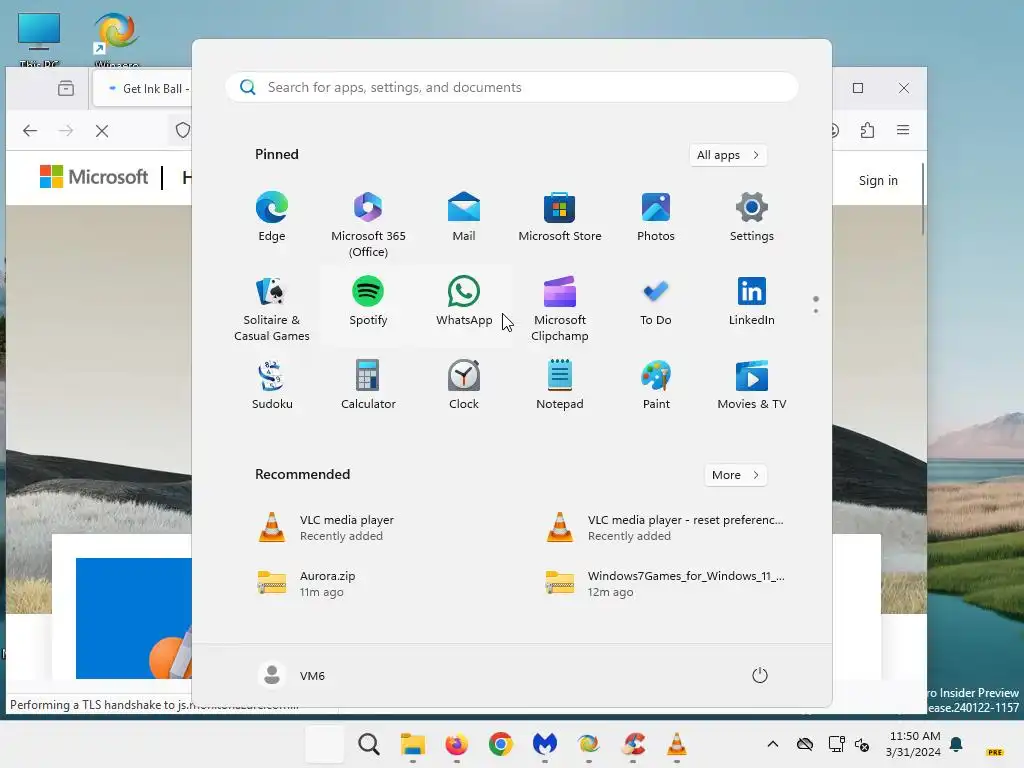Go to next pinned apps page dot
This screenshot has height=768, width=1024.
[x=816, y=311]
